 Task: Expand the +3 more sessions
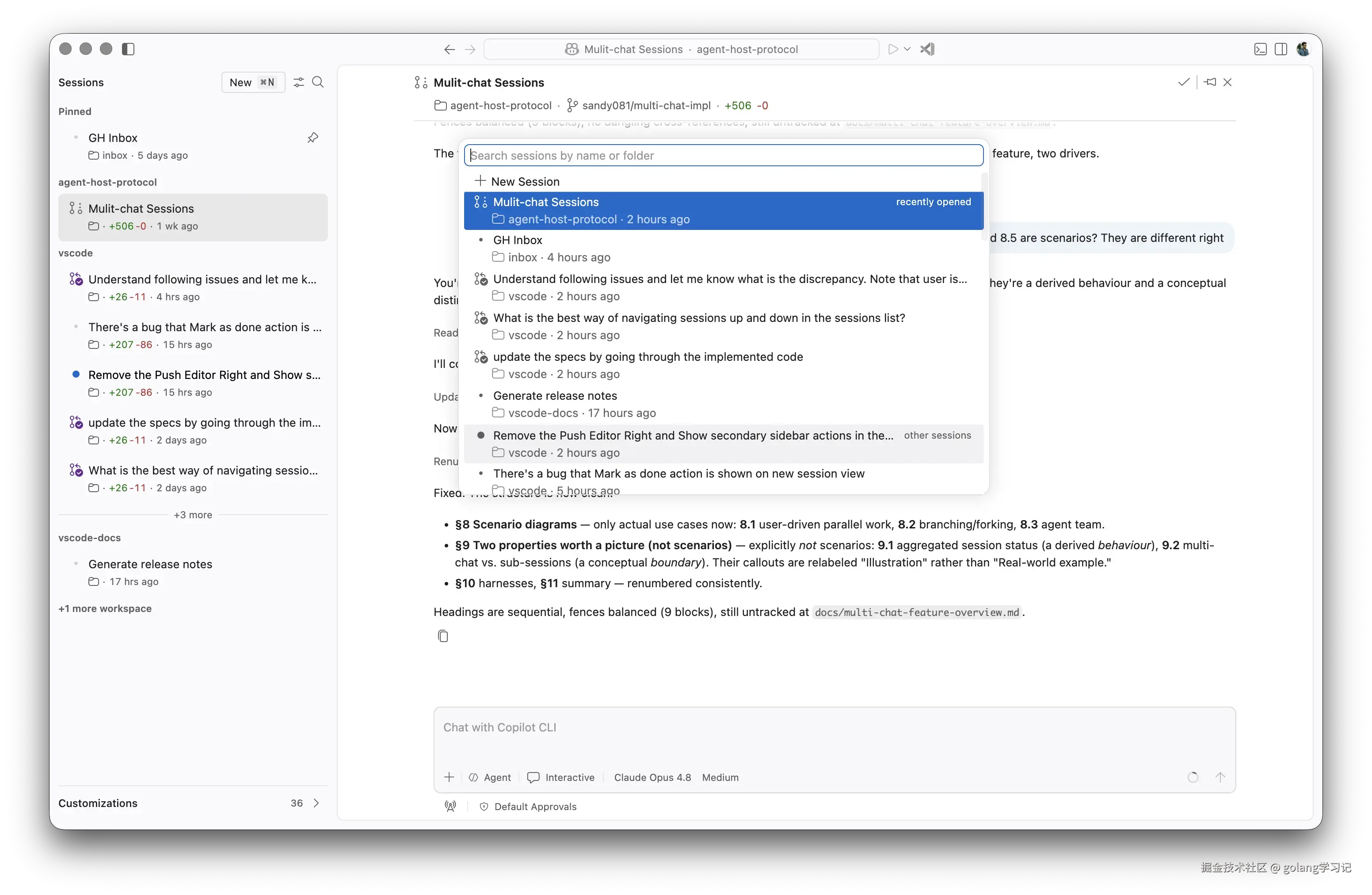click(x=193, y=515)
